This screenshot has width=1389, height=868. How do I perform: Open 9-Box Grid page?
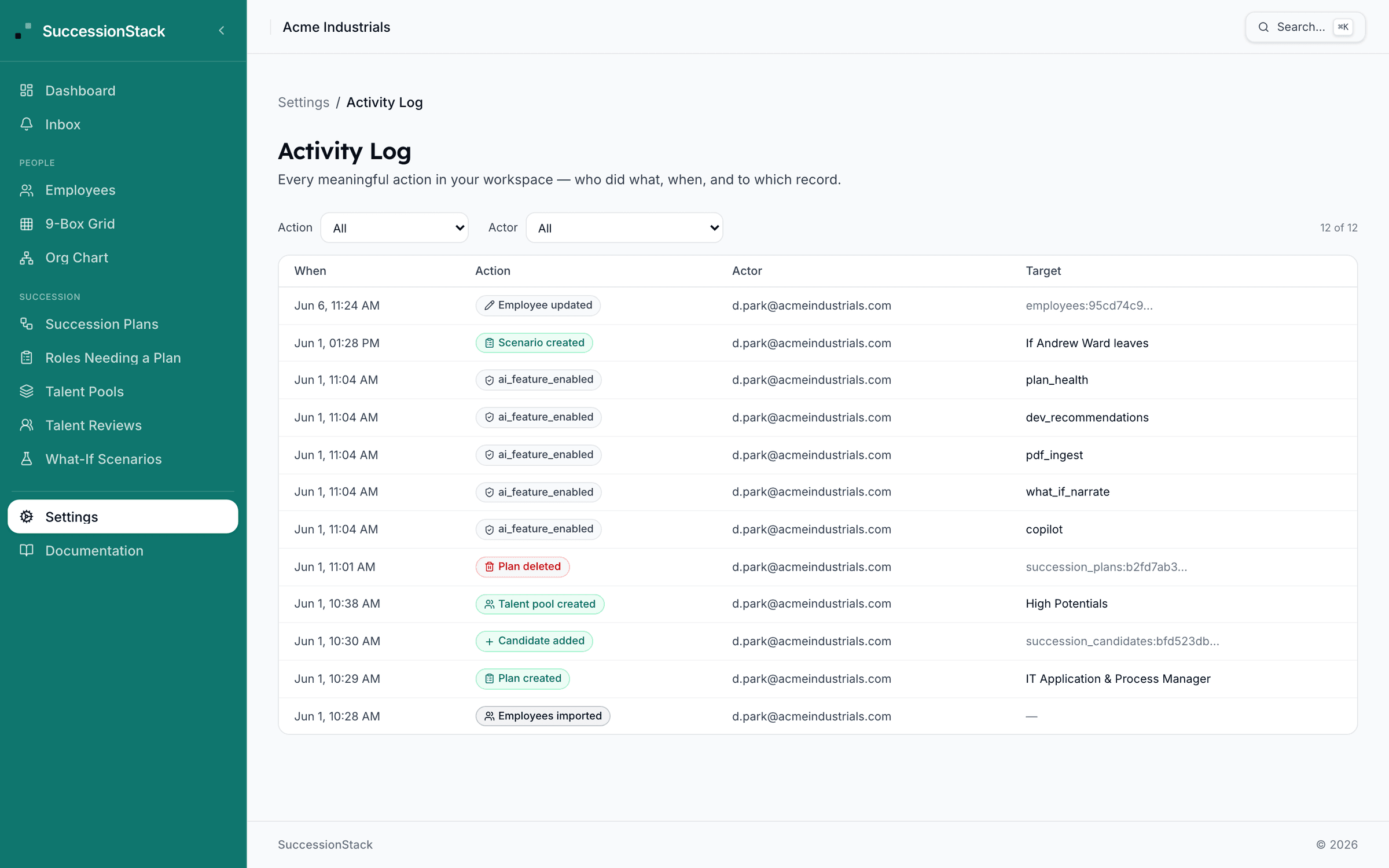[x=123, y=223]
